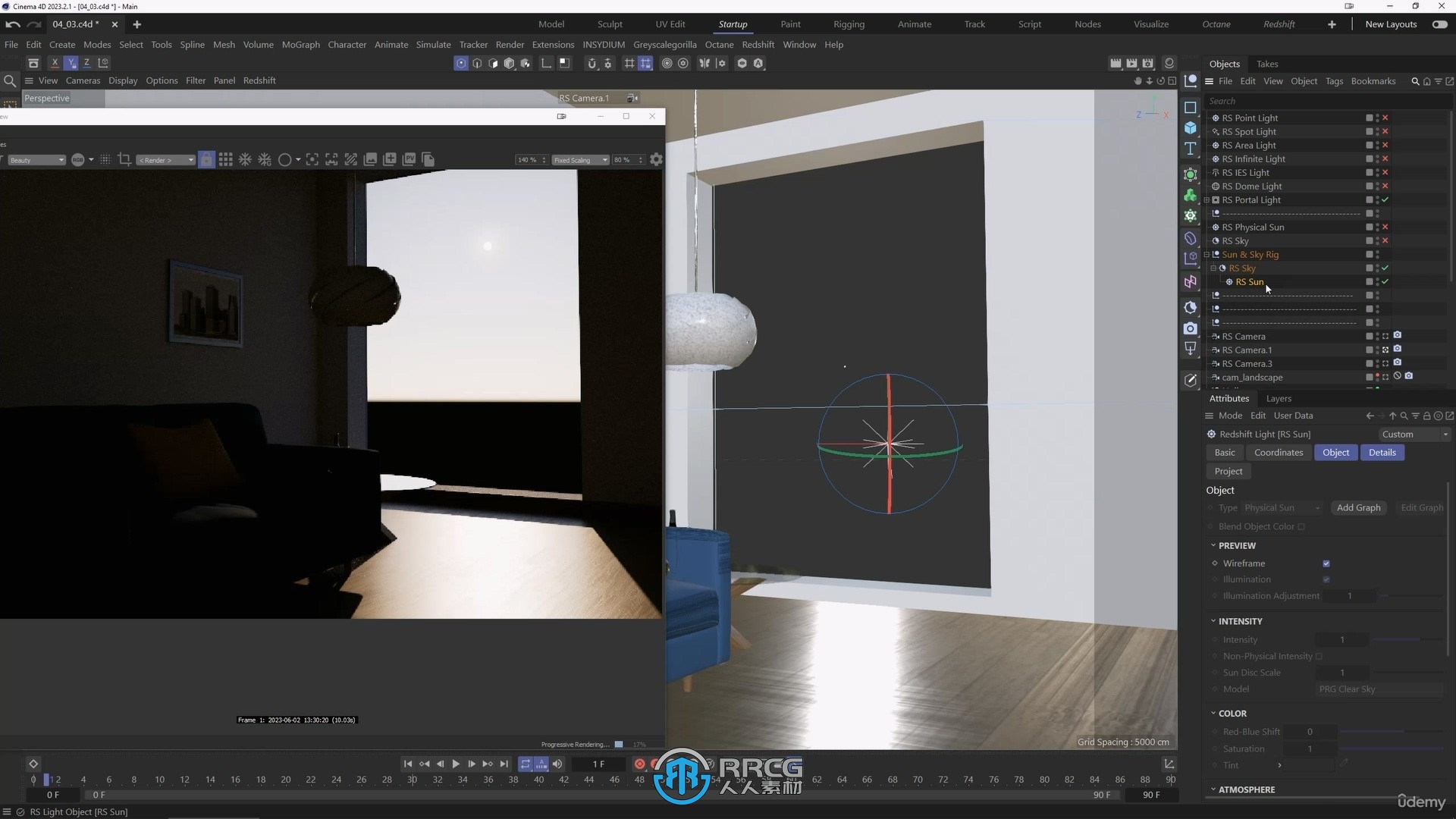Toggle Wireframe checkbox in Preview section

tap(1326, 563)
